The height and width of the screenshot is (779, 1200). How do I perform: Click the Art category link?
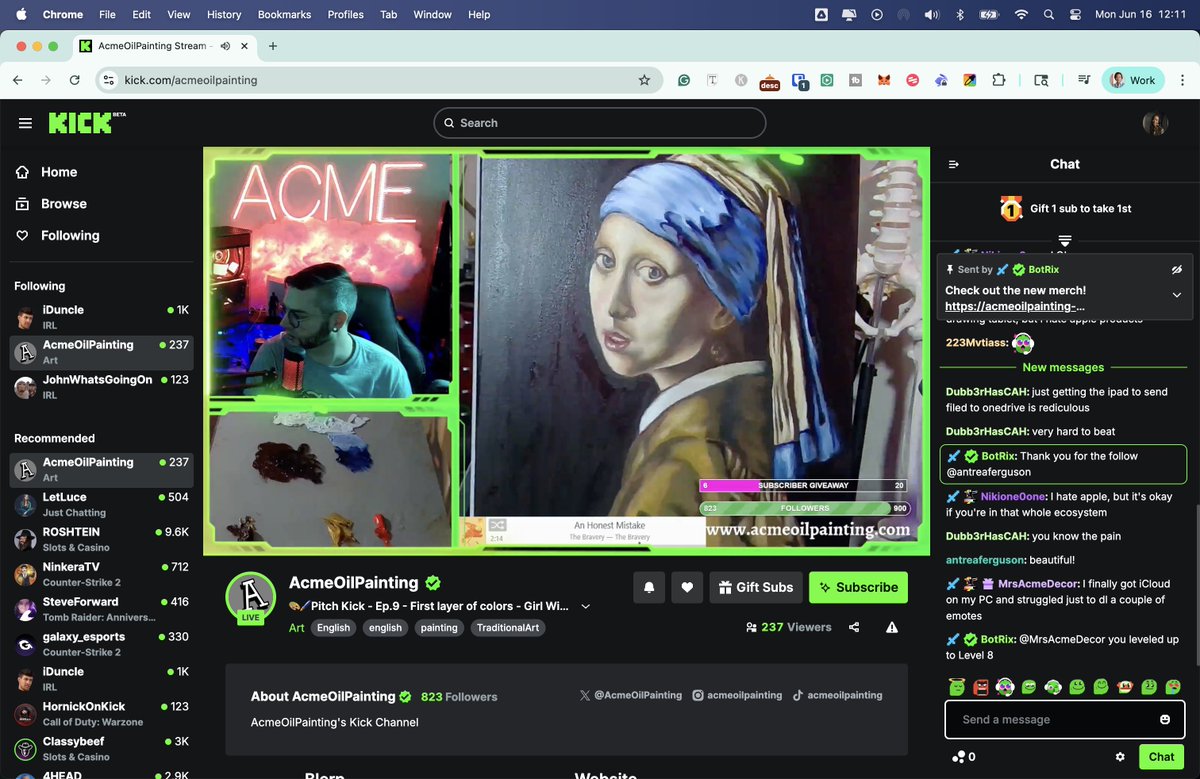296,628
